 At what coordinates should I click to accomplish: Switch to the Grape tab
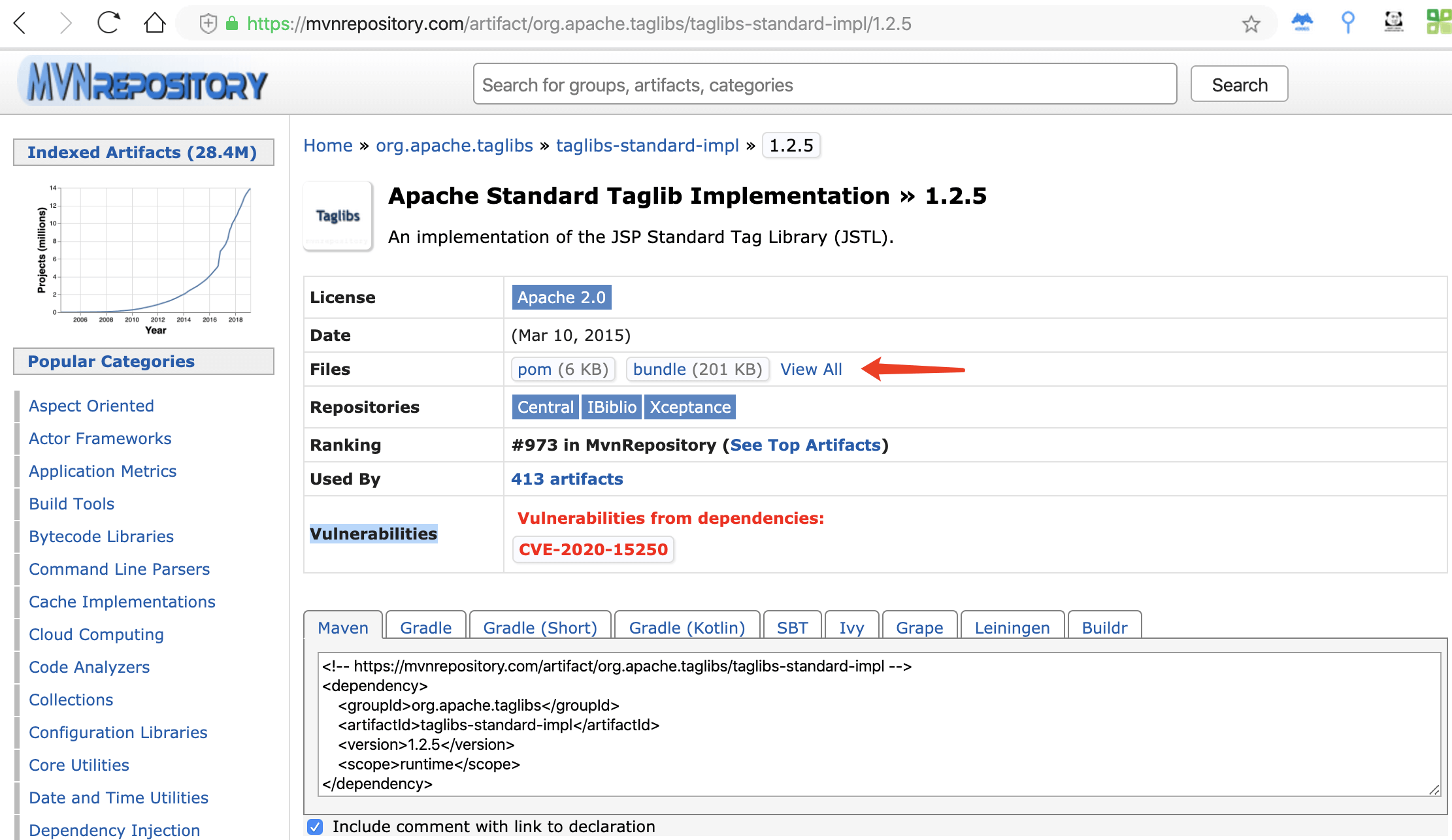[920, 627]
